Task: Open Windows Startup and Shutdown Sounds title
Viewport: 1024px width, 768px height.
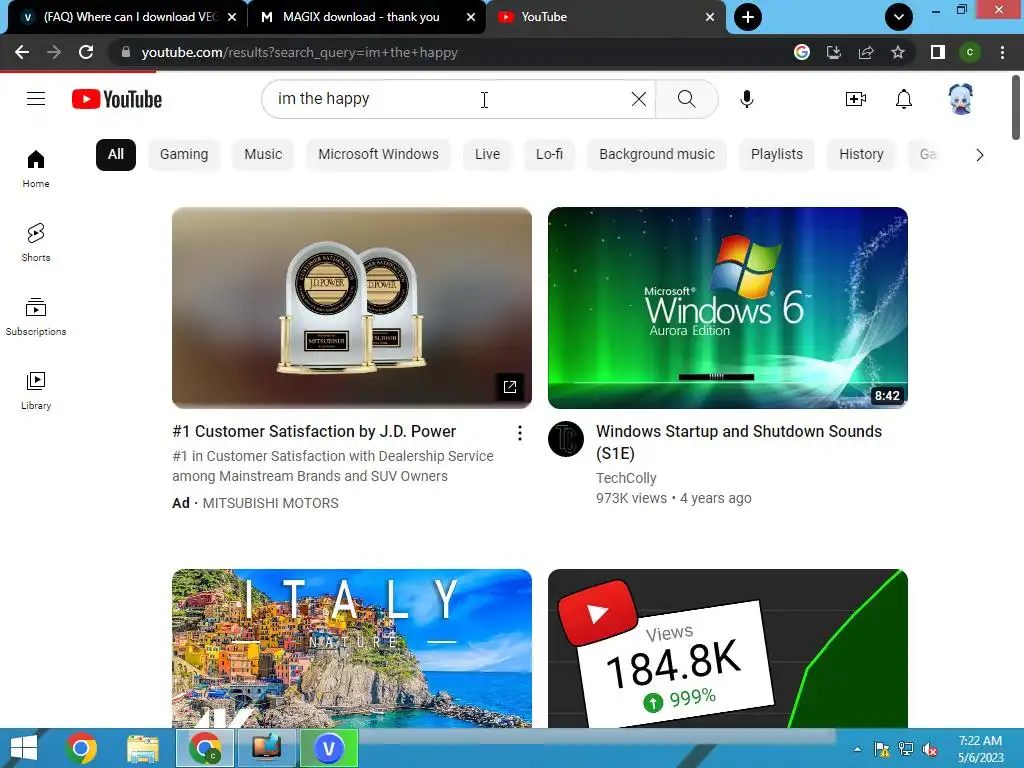Action: click(x=739, y=442)
